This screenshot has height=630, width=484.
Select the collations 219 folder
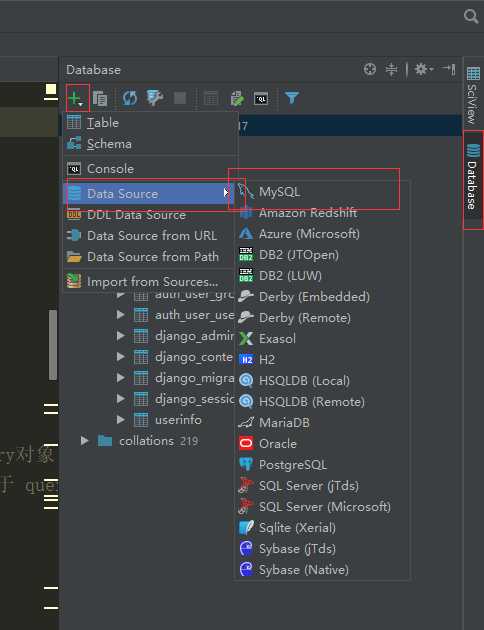[148, 441]
